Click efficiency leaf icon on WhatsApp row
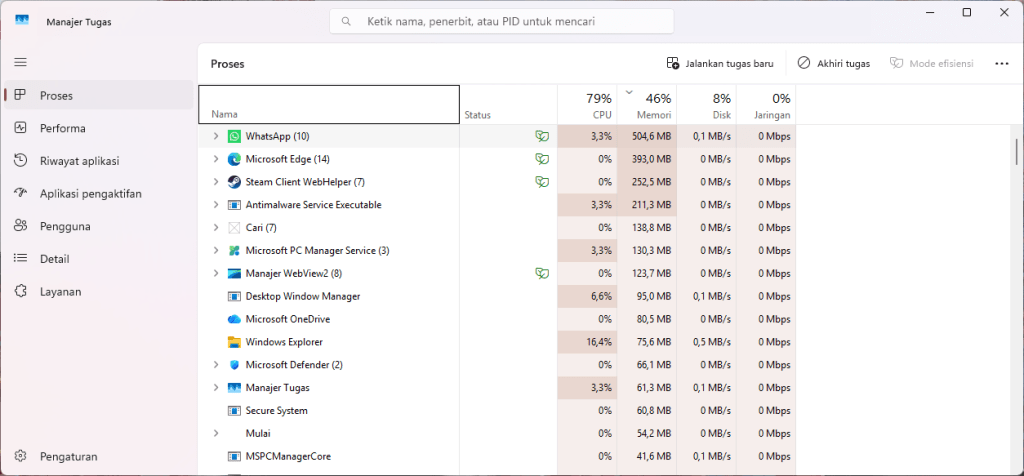1024x476 pixels. (x=541, y=136)
